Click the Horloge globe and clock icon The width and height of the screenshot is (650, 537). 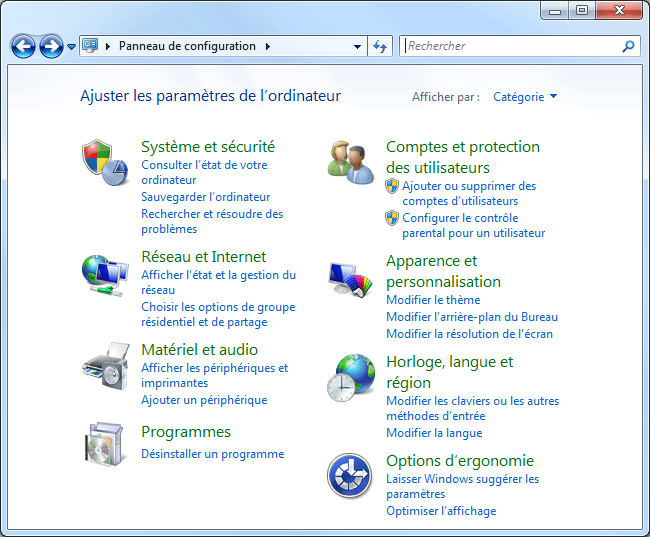click(x=351, y=378)
